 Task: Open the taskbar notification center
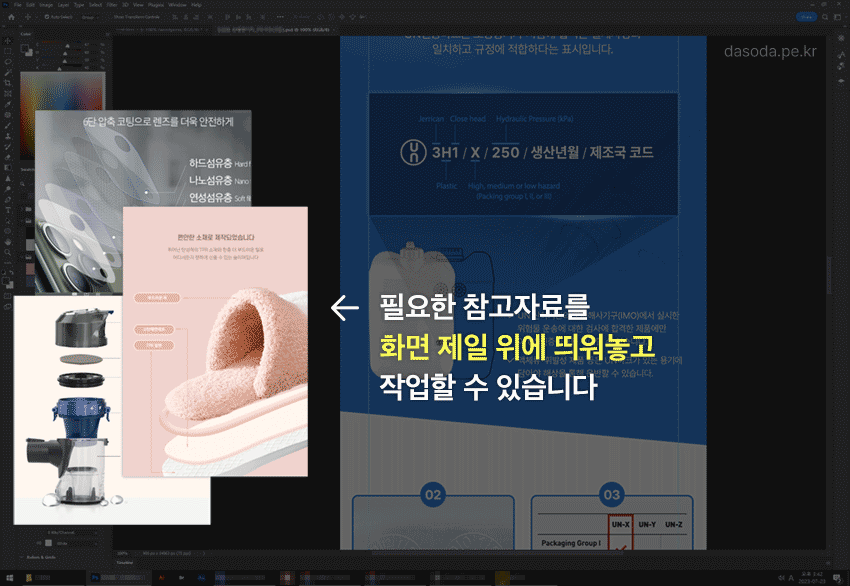point(837,578)
